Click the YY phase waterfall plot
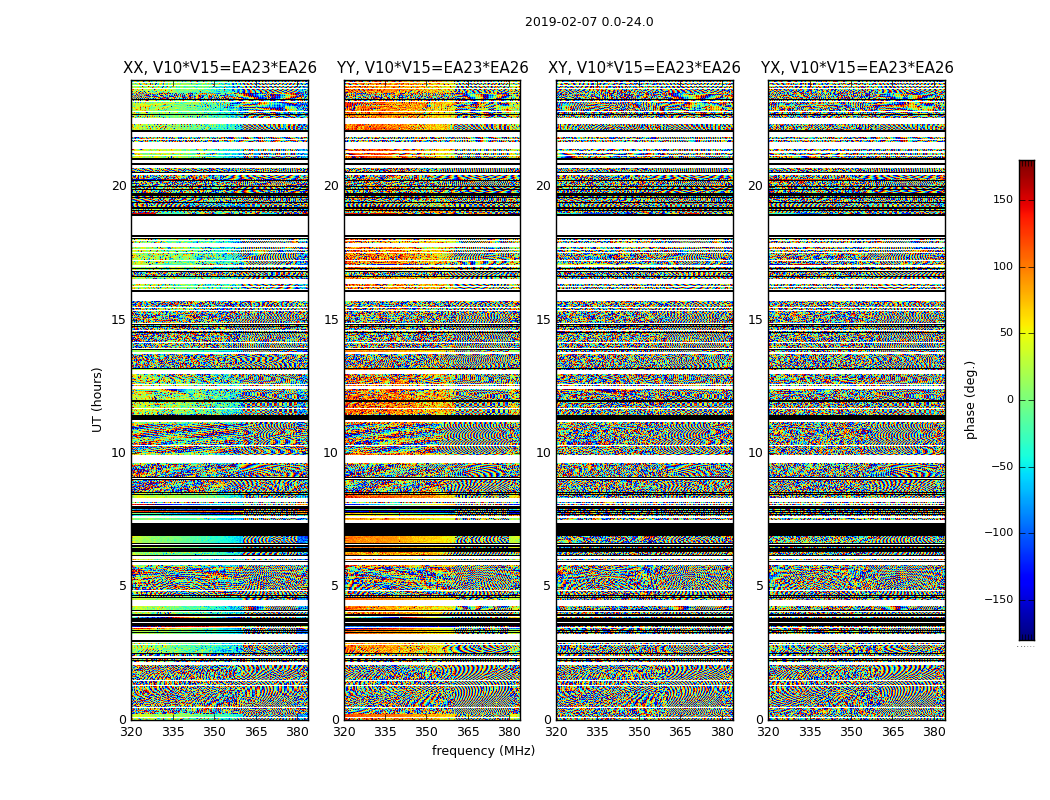 click(x=433, y=400)
